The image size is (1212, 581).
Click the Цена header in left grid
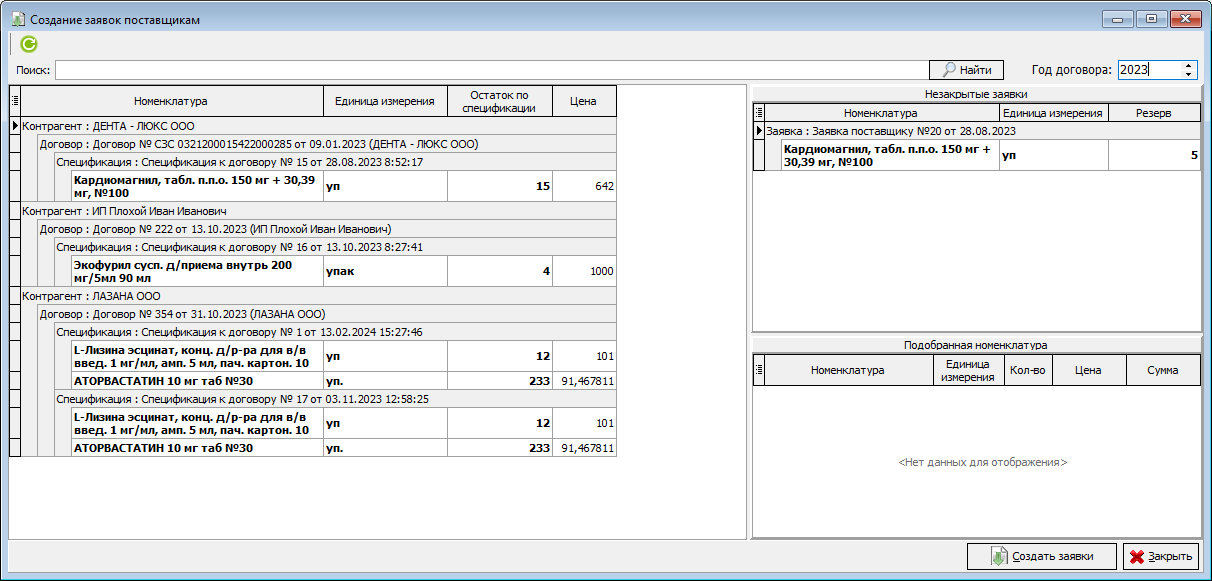click(583, 101)
